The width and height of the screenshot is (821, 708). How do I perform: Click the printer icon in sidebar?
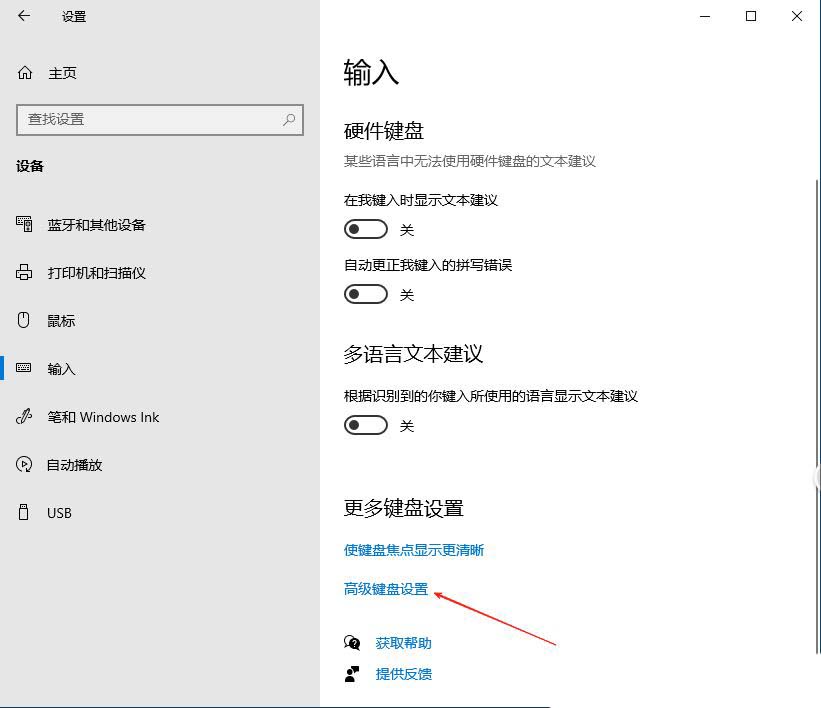(x=25, y=273)
